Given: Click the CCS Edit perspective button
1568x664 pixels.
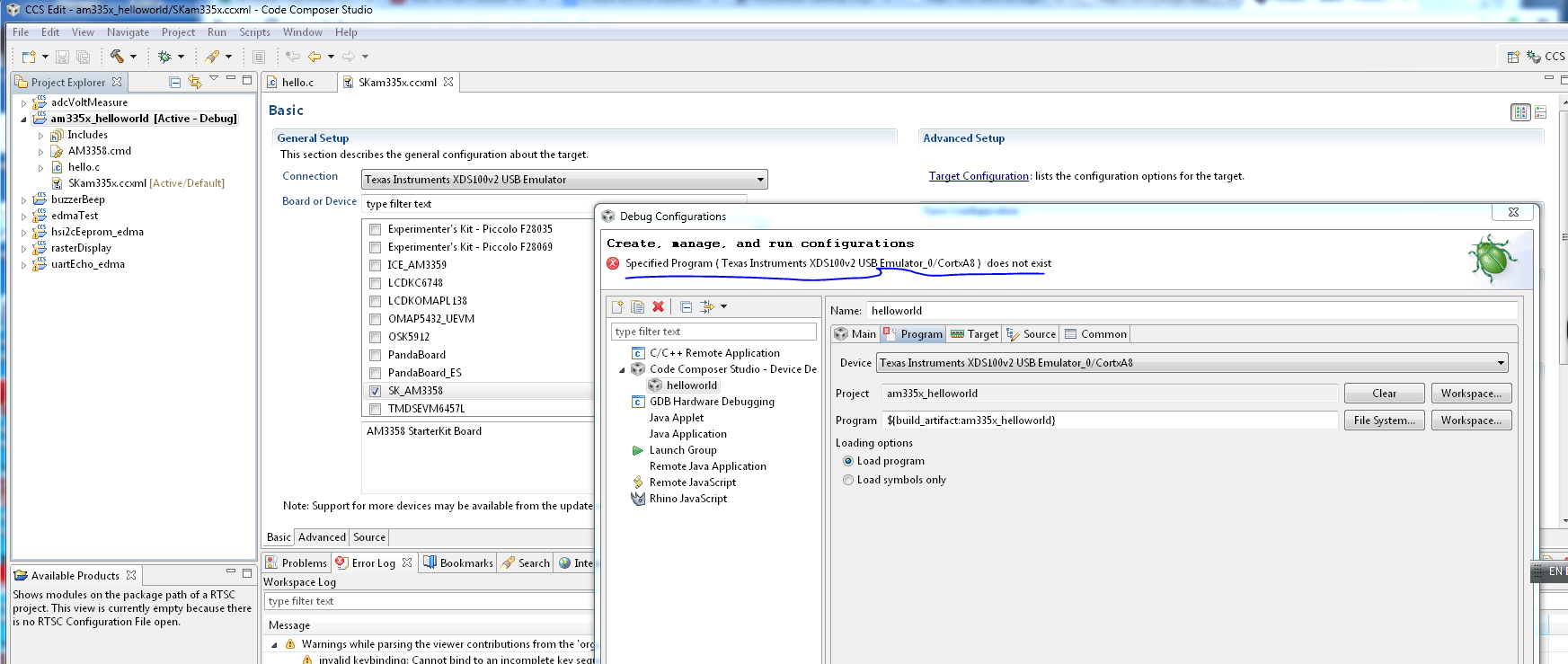Looking at the screenshot, I should 1546,57.
